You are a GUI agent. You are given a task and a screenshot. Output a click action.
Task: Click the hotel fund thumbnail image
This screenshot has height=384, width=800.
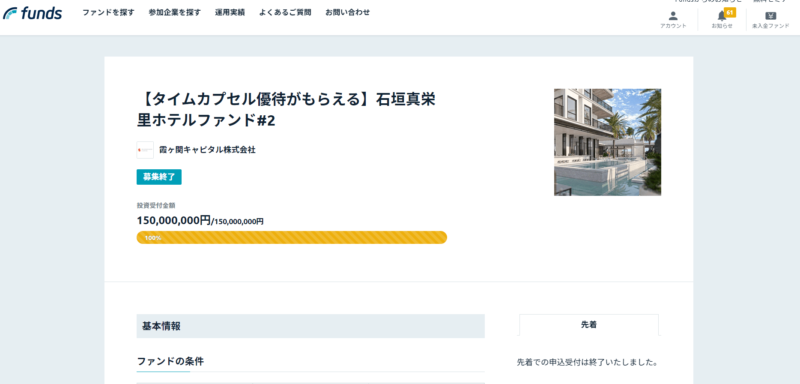pos(607,142)
